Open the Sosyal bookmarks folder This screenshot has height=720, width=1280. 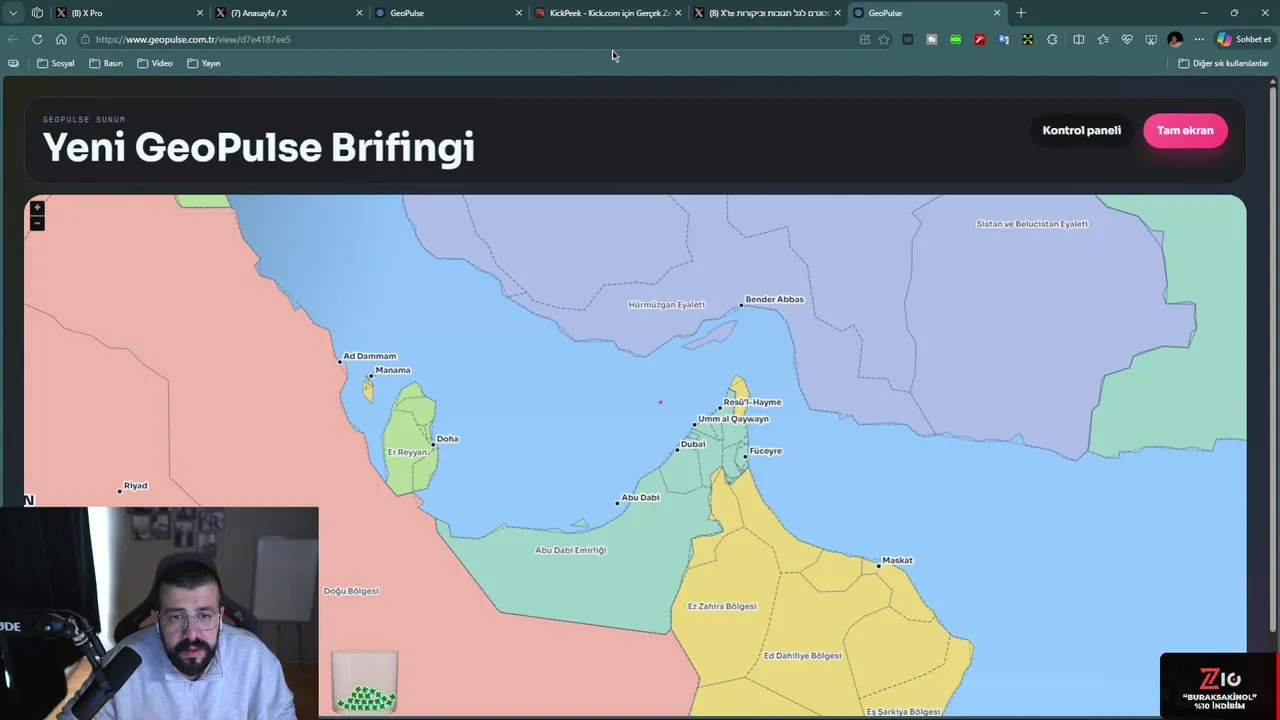(56, 63)
